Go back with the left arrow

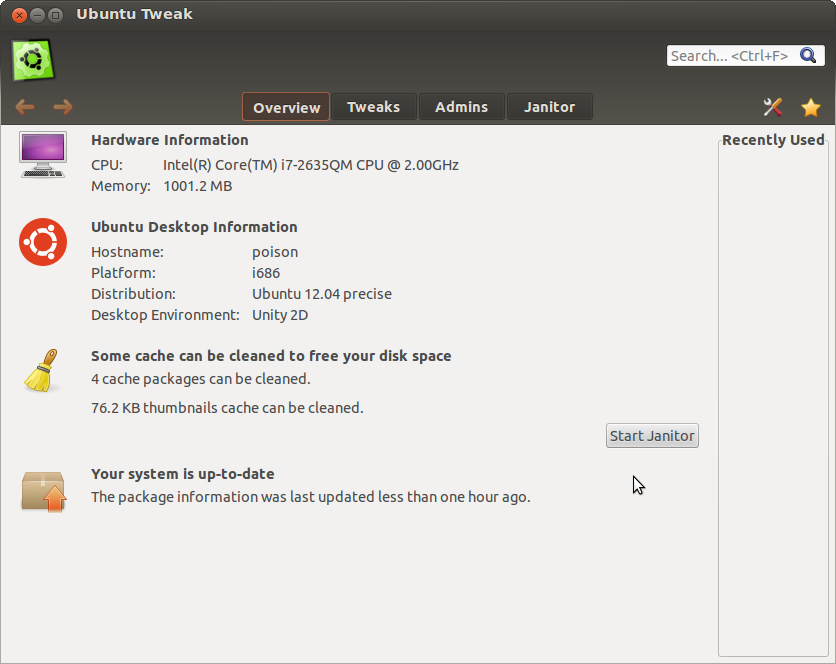25,107
